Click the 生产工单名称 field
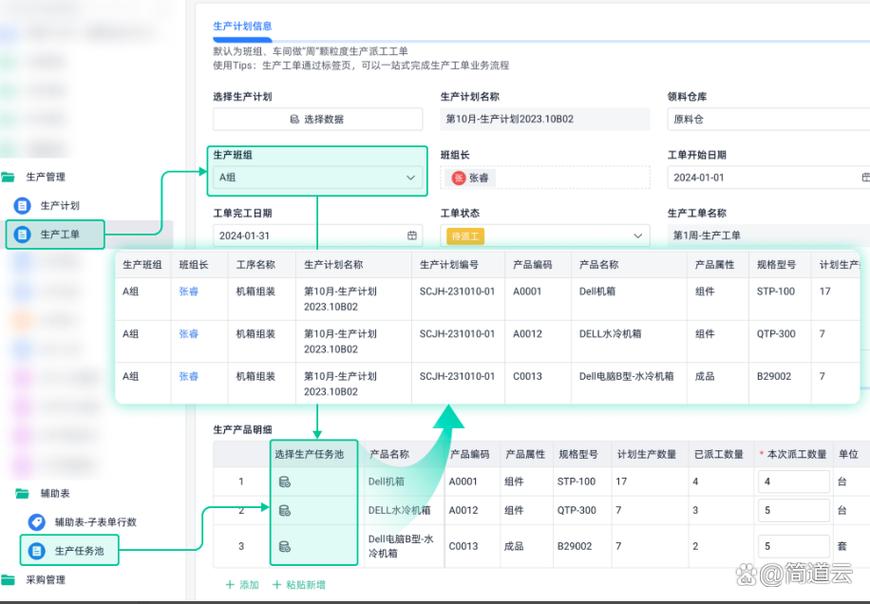Screen dimensions: 870x604 768,235
